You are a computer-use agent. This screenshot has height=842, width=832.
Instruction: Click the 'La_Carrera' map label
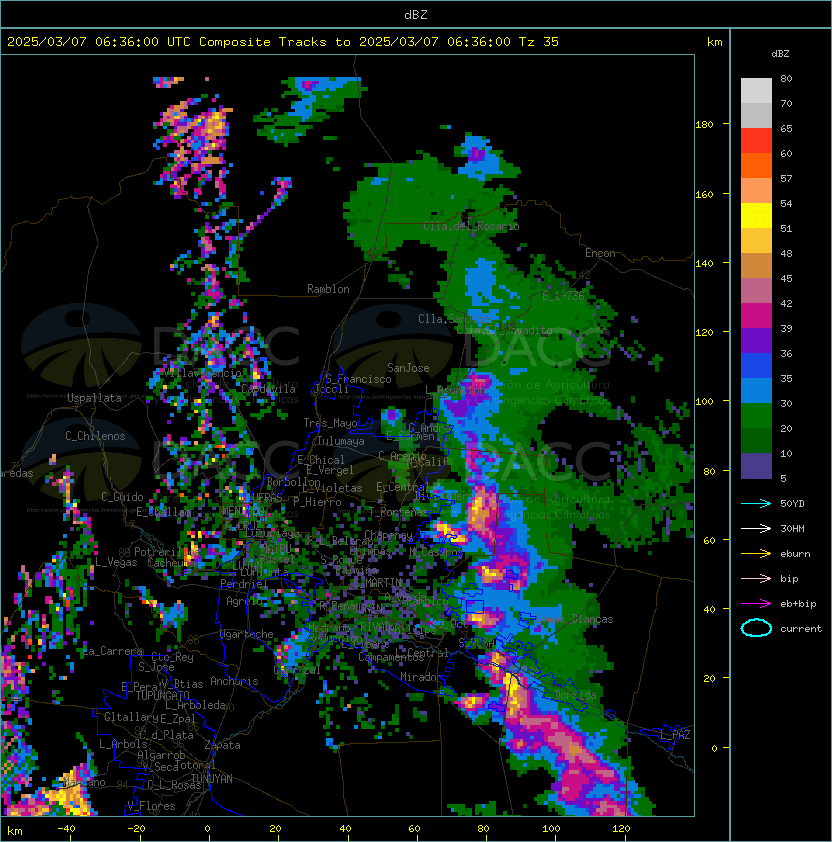coord(113,651)
